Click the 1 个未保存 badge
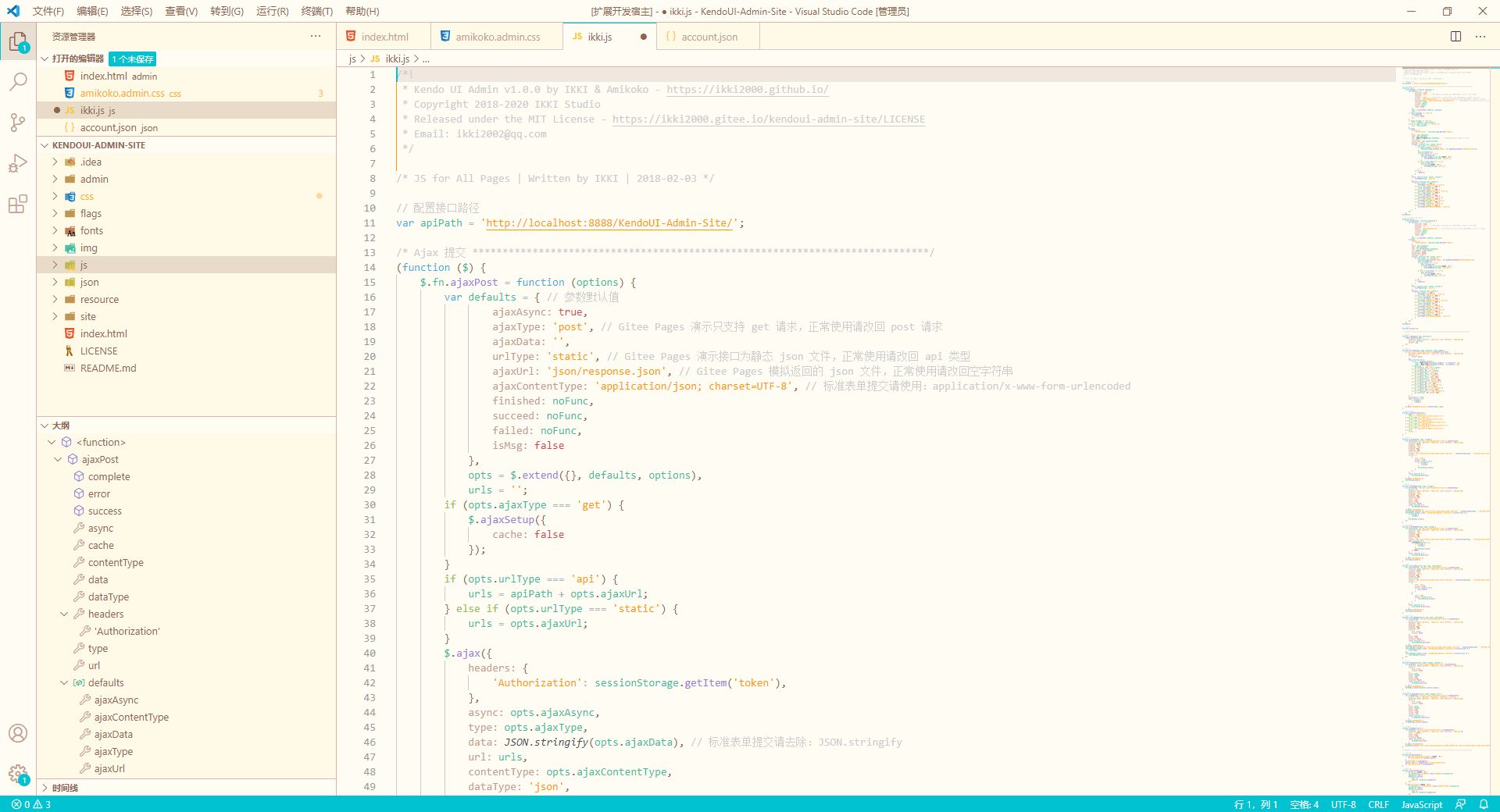Screen dimensions: 1500x812 tap(131, 59)
